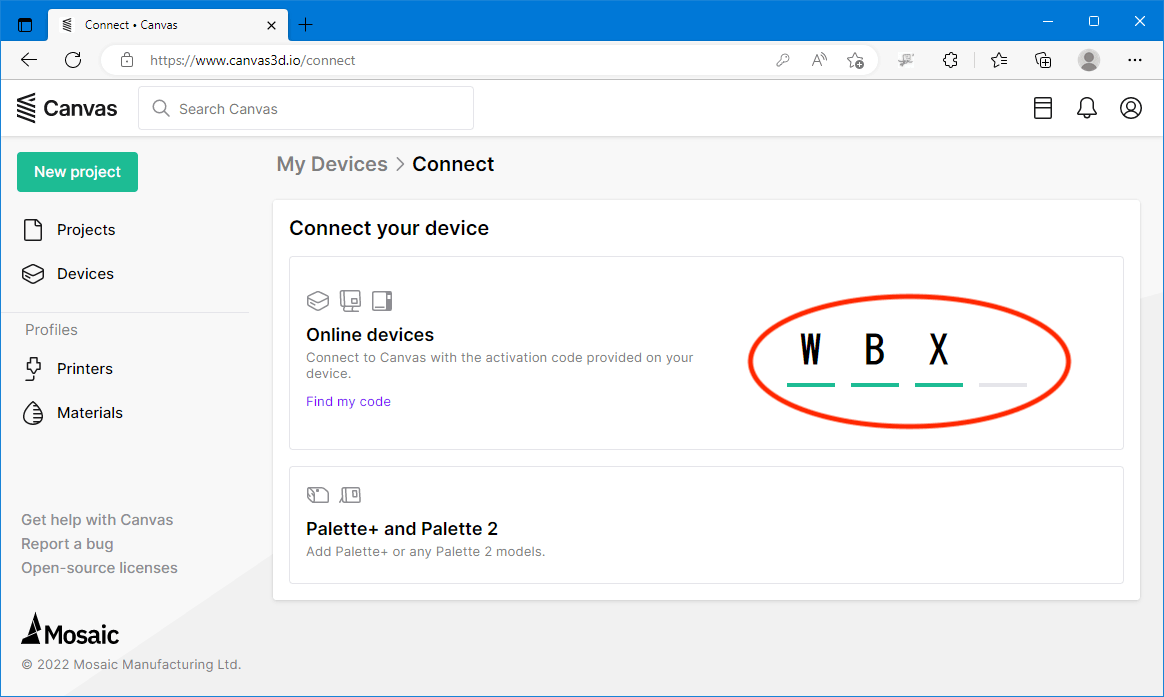Click the Materials droplet icon
Viewport: 1164px width, 697px height.
coord(33,413)
